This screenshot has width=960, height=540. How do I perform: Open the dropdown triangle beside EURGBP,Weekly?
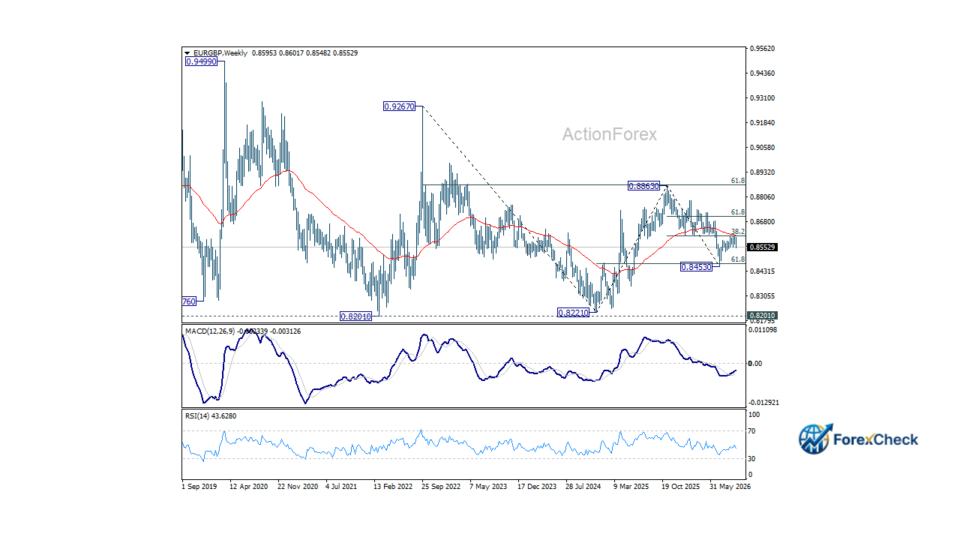[187, 53]
